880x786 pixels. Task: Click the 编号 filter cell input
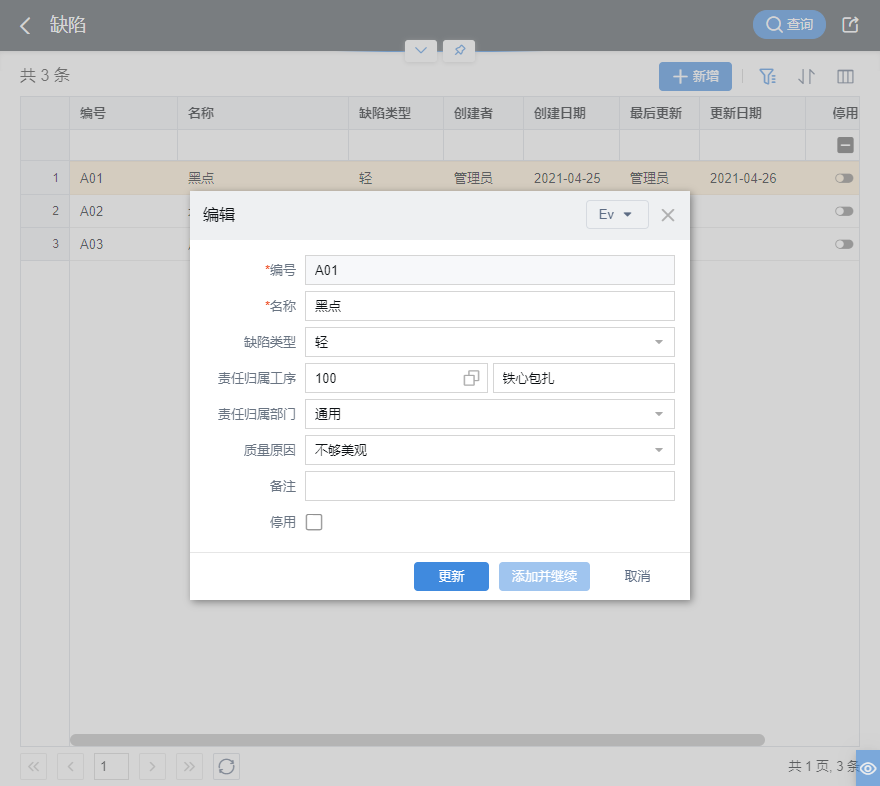(x=123, y=145)
